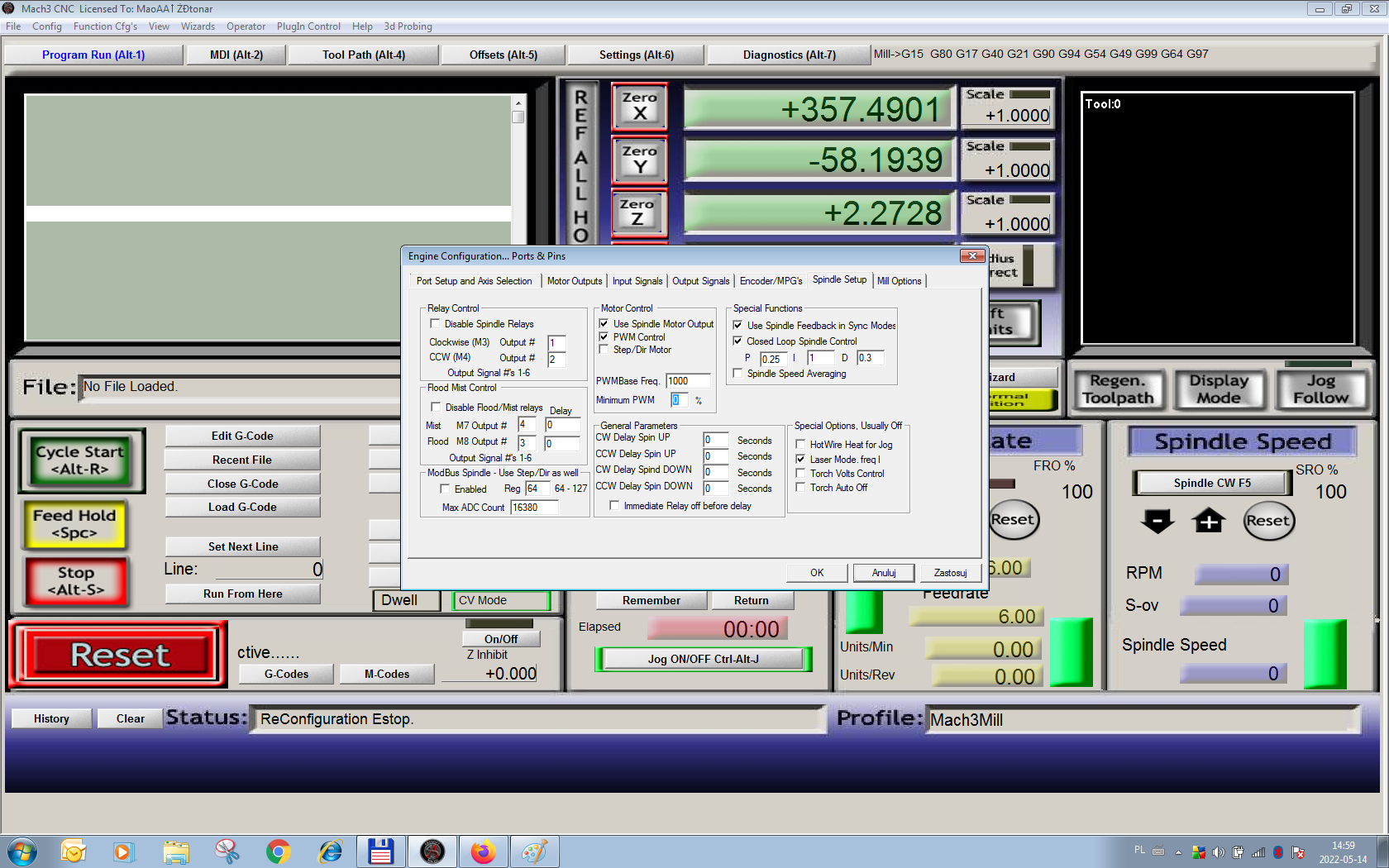Click Feed Hold Spc button
Screen dimensions: 1389x868
coord(75,524)
